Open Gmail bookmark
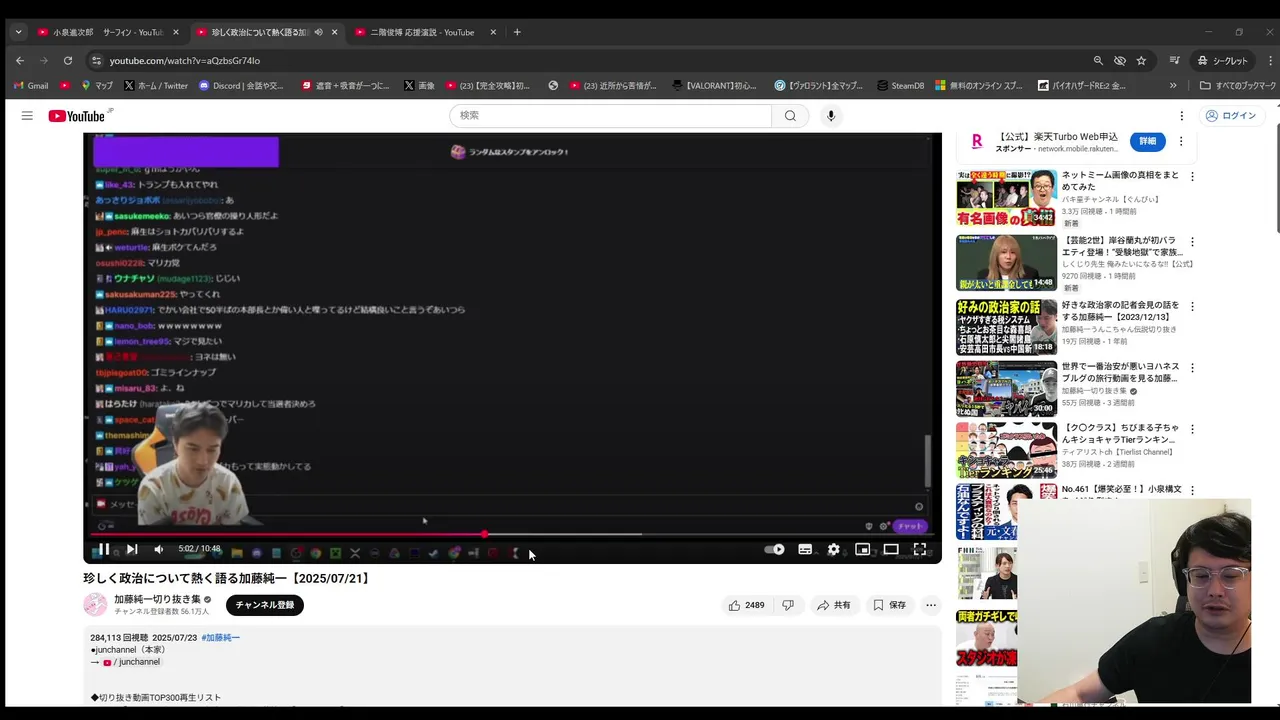The height and width of the screenshot is (720, 1280). (x=30, y=85)
